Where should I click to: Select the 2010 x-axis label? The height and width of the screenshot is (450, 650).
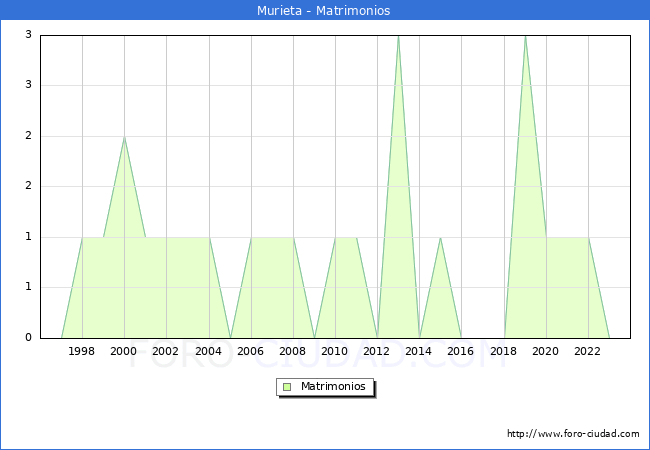click(335, 351)
